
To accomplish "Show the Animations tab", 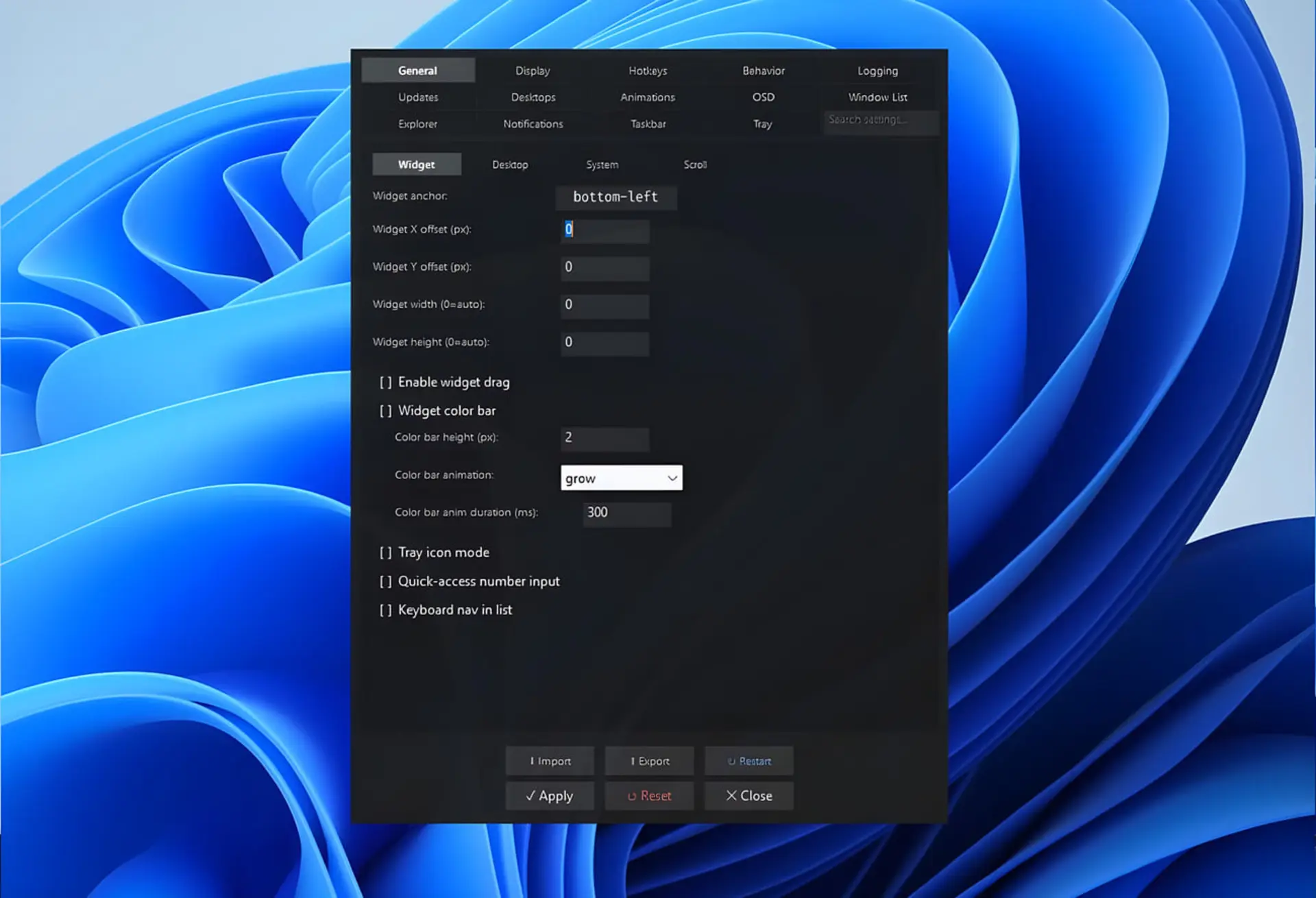I will tap(648, 97).
